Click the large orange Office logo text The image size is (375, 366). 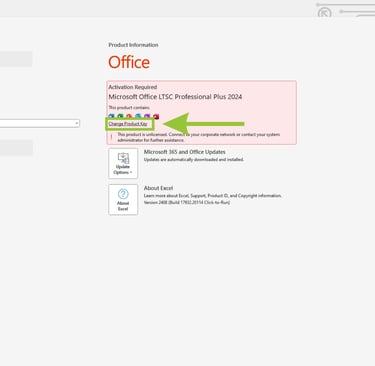click(x=129, y=62)
